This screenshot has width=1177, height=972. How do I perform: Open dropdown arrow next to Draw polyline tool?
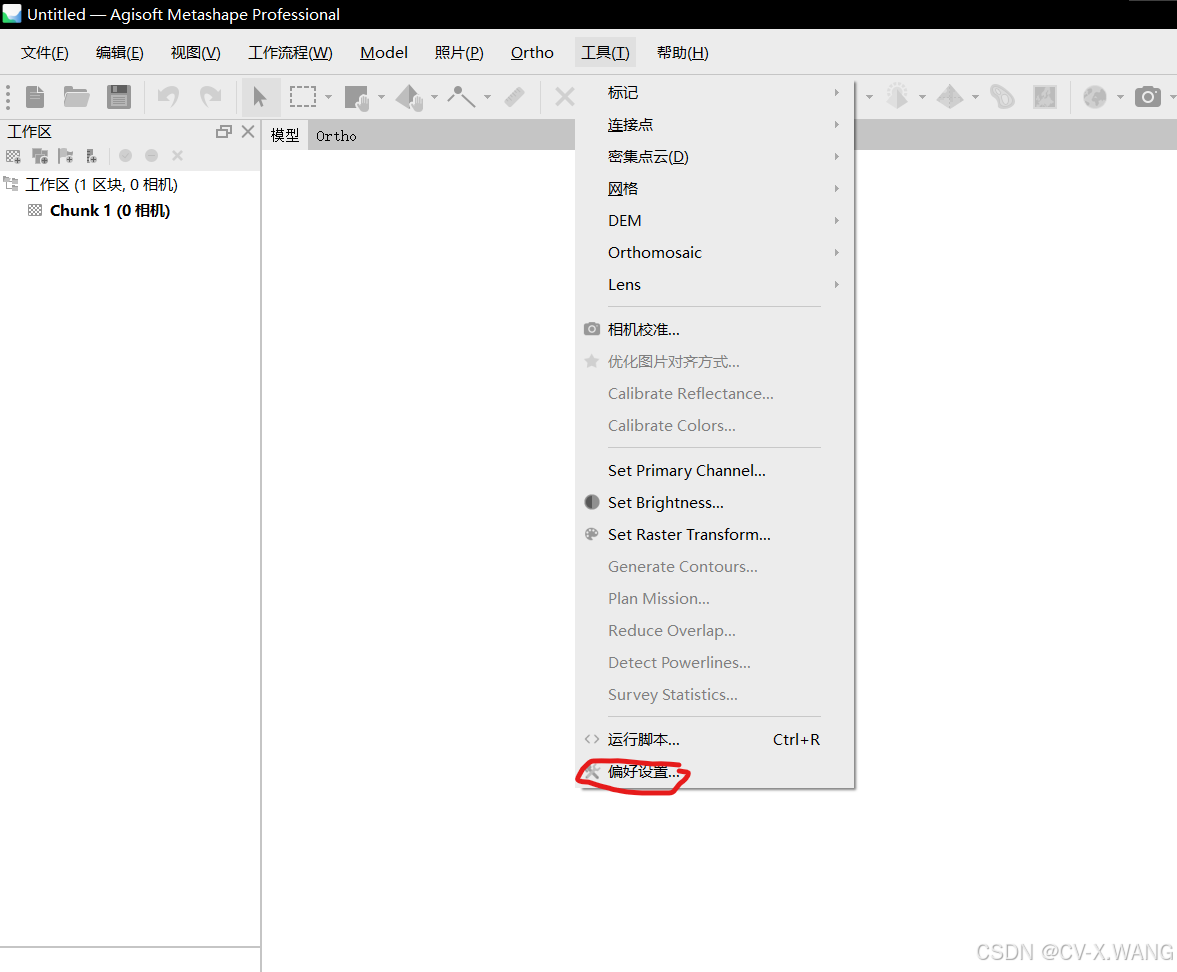click(488, 97)
